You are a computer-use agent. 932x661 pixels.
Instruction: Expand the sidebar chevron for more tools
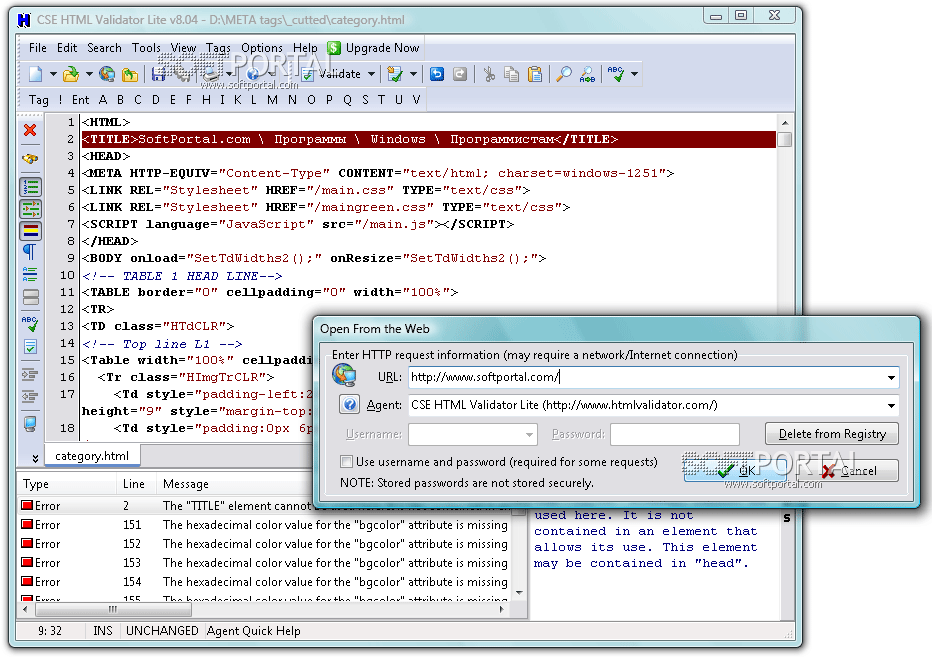coord(35,458)
